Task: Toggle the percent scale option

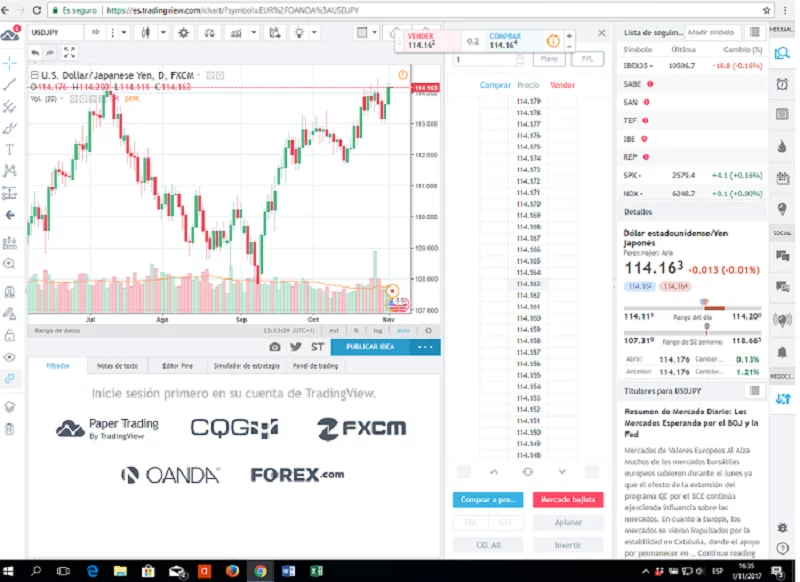Action: coord(356,331)
